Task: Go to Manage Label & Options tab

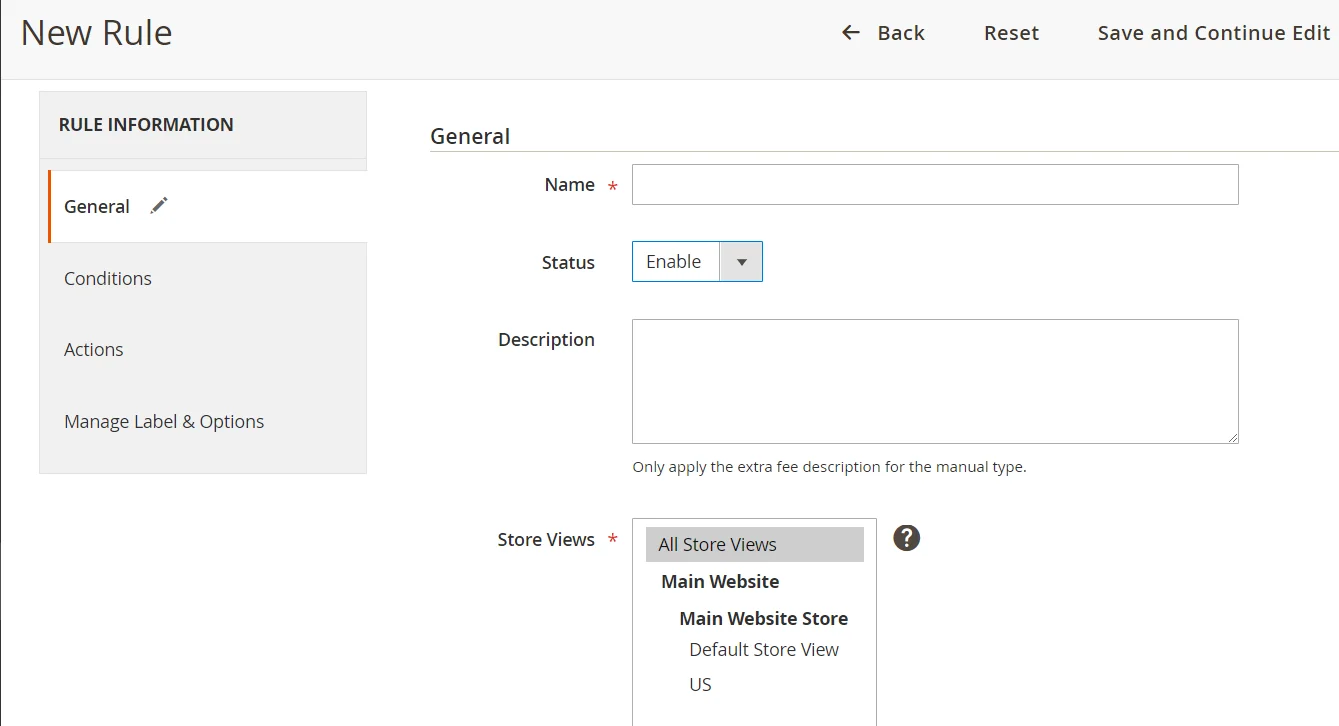Action: pos(164,422)
